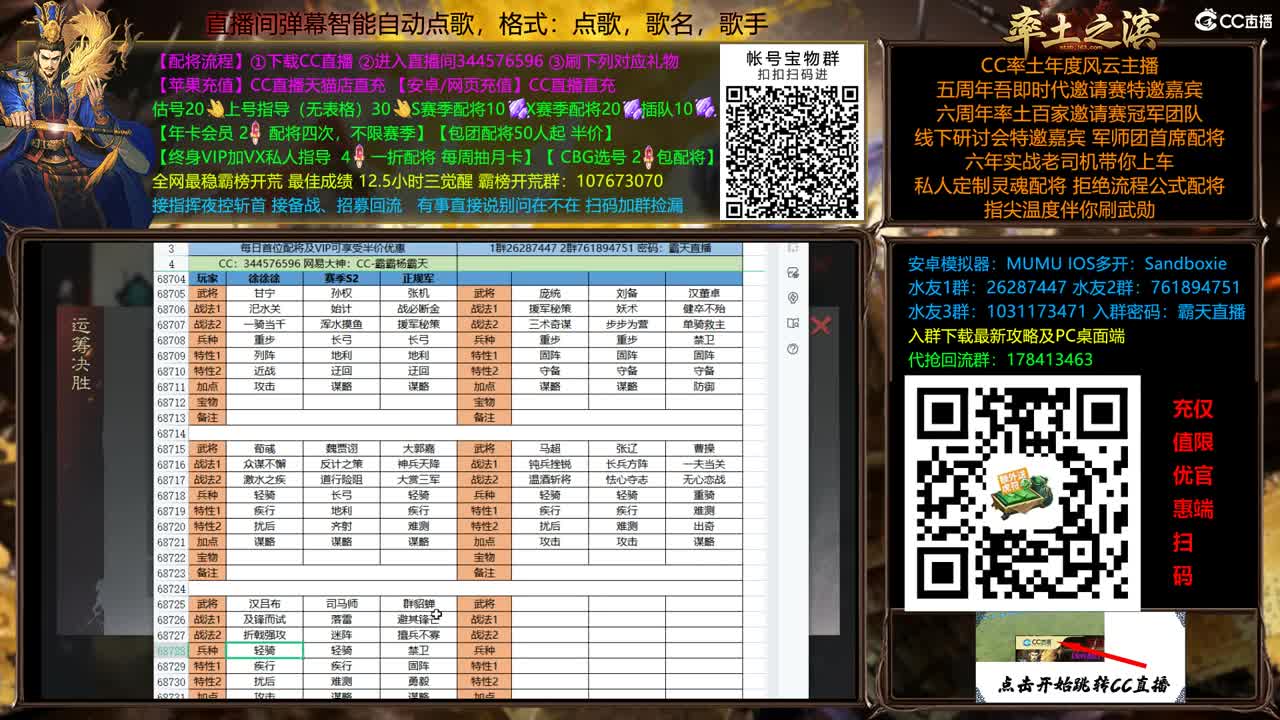Viewport: 1280px width, 720px height.
Task: Select row header 68704
Action: click(171, 278)
